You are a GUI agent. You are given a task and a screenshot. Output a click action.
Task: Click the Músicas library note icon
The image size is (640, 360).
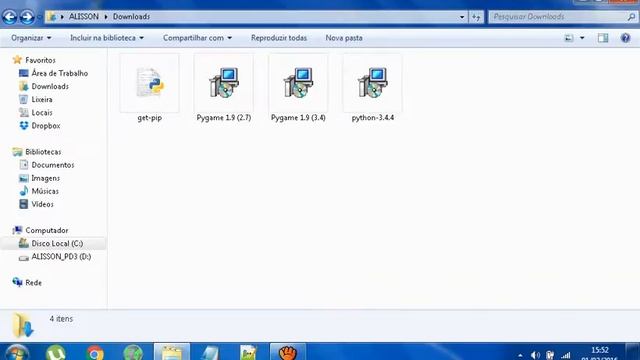(24, 191)
